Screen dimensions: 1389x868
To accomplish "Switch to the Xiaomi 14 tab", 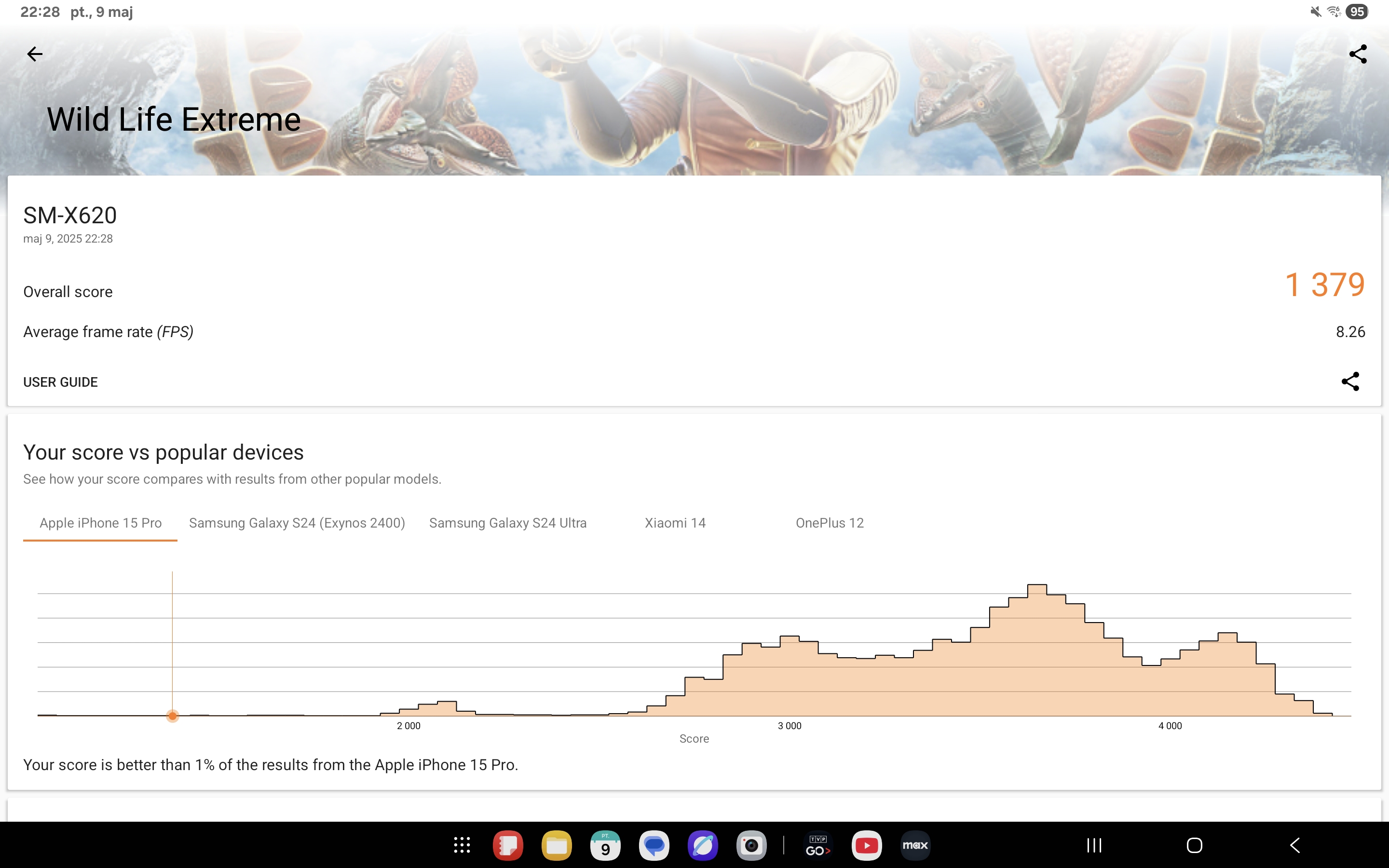I will click(x=675, y=523).
